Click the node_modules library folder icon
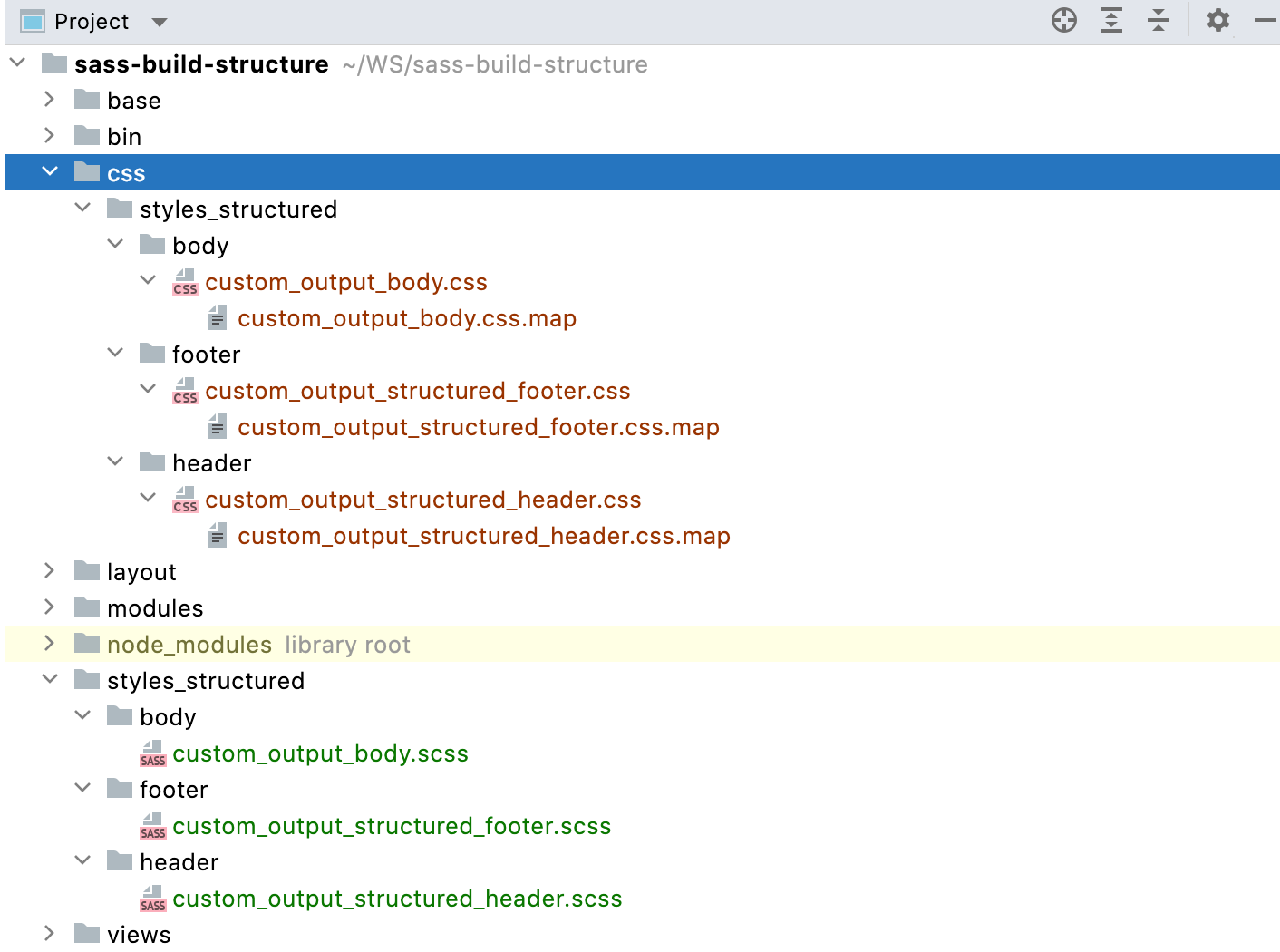Viewport: 1280px width, 952px height. (85, 644)
